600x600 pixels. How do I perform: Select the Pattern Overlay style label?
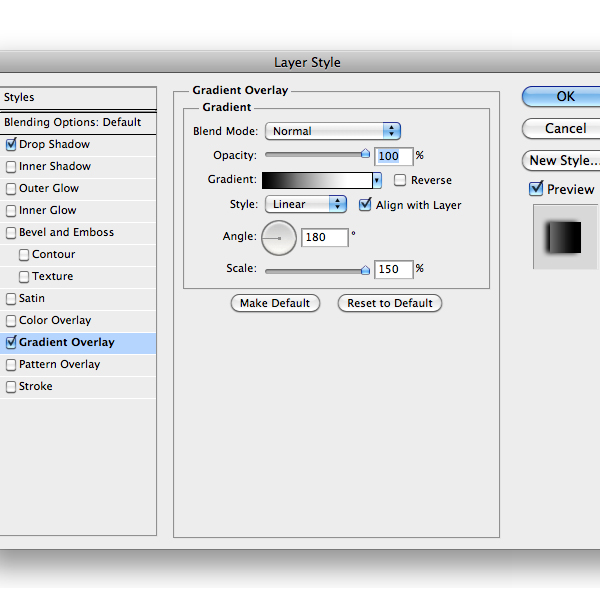[x=60, y=364]
